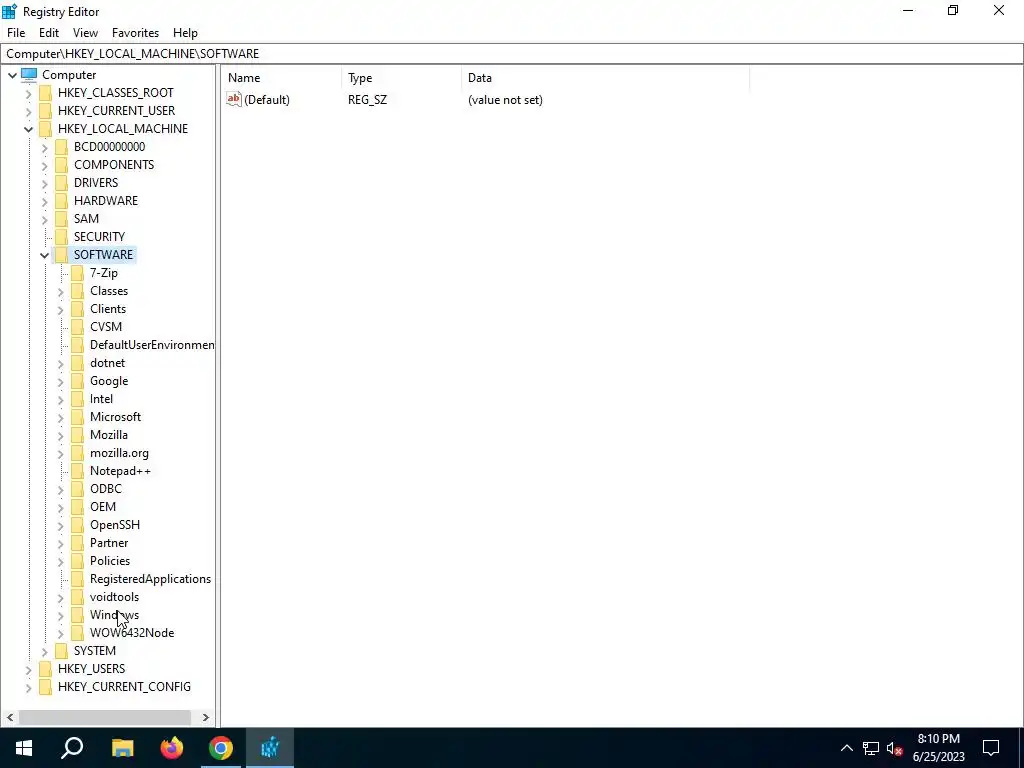Open the Windows Start menu
The height and width of the screenshot is (768, 1024).
pos(24,748)
